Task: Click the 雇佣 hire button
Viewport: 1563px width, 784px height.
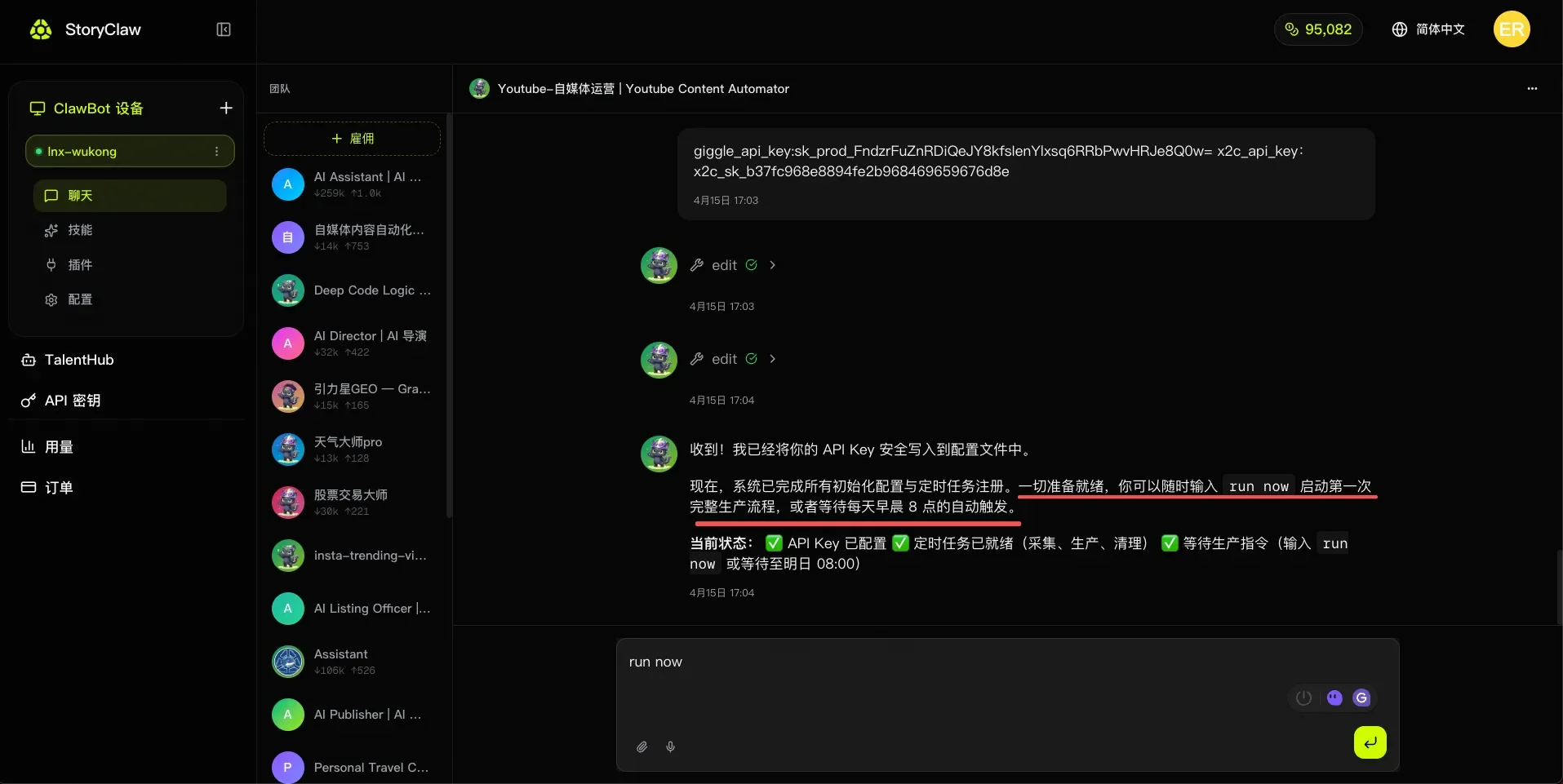Action: 352,139
